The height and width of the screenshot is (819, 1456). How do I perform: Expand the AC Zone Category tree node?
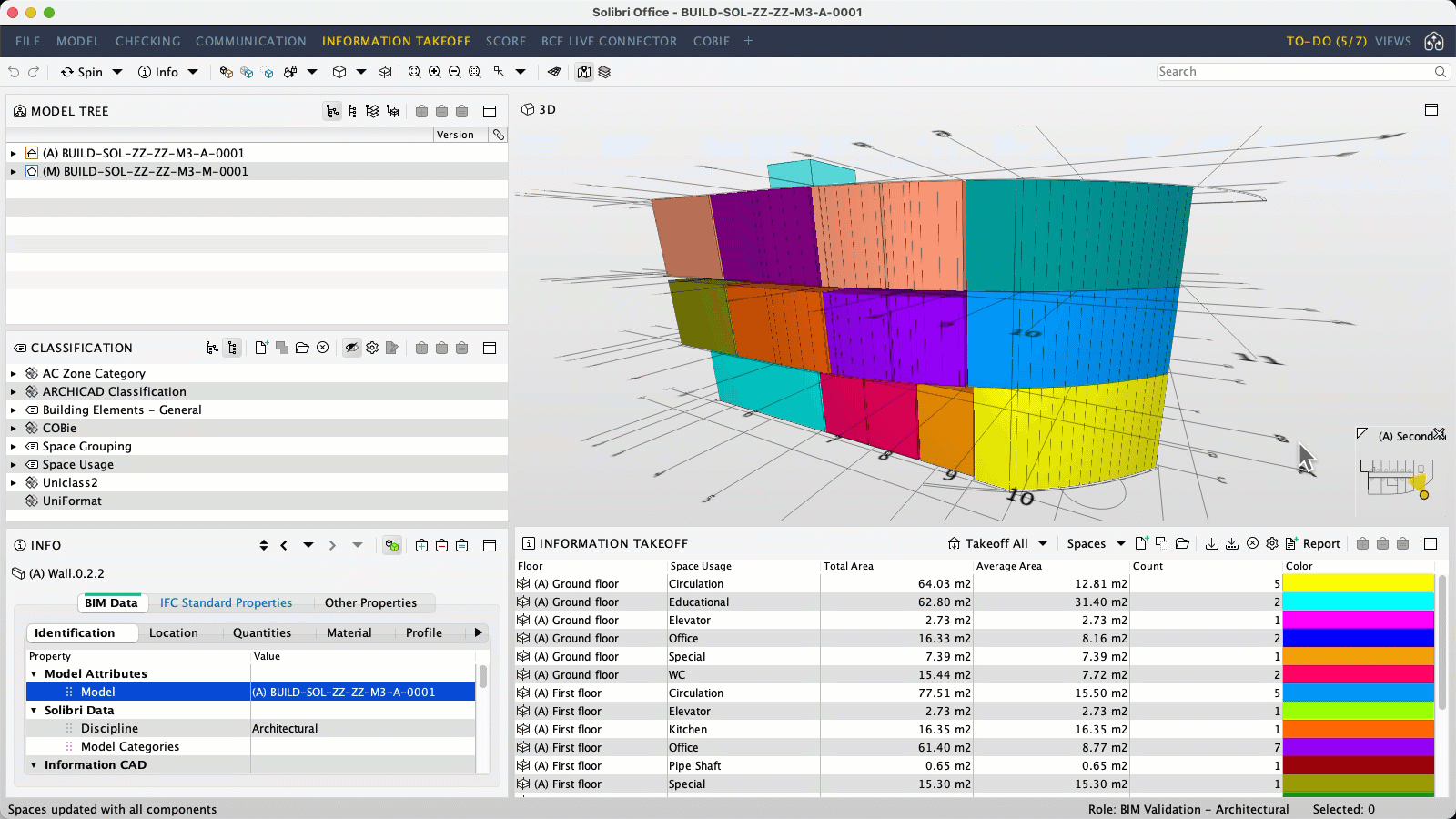[x=14, y=373]
